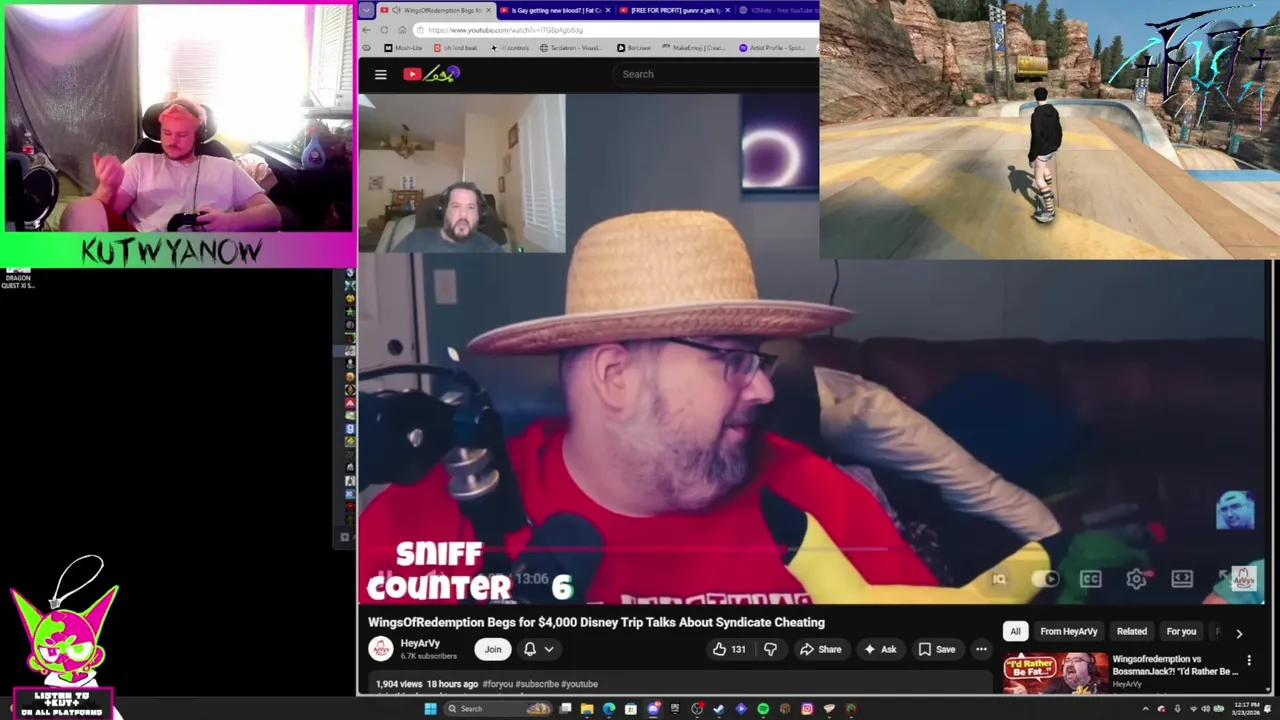The height and width of the screenshot is (720, 1280).
Task: Dislike the video with thumbs down
Action: point(770,649)
